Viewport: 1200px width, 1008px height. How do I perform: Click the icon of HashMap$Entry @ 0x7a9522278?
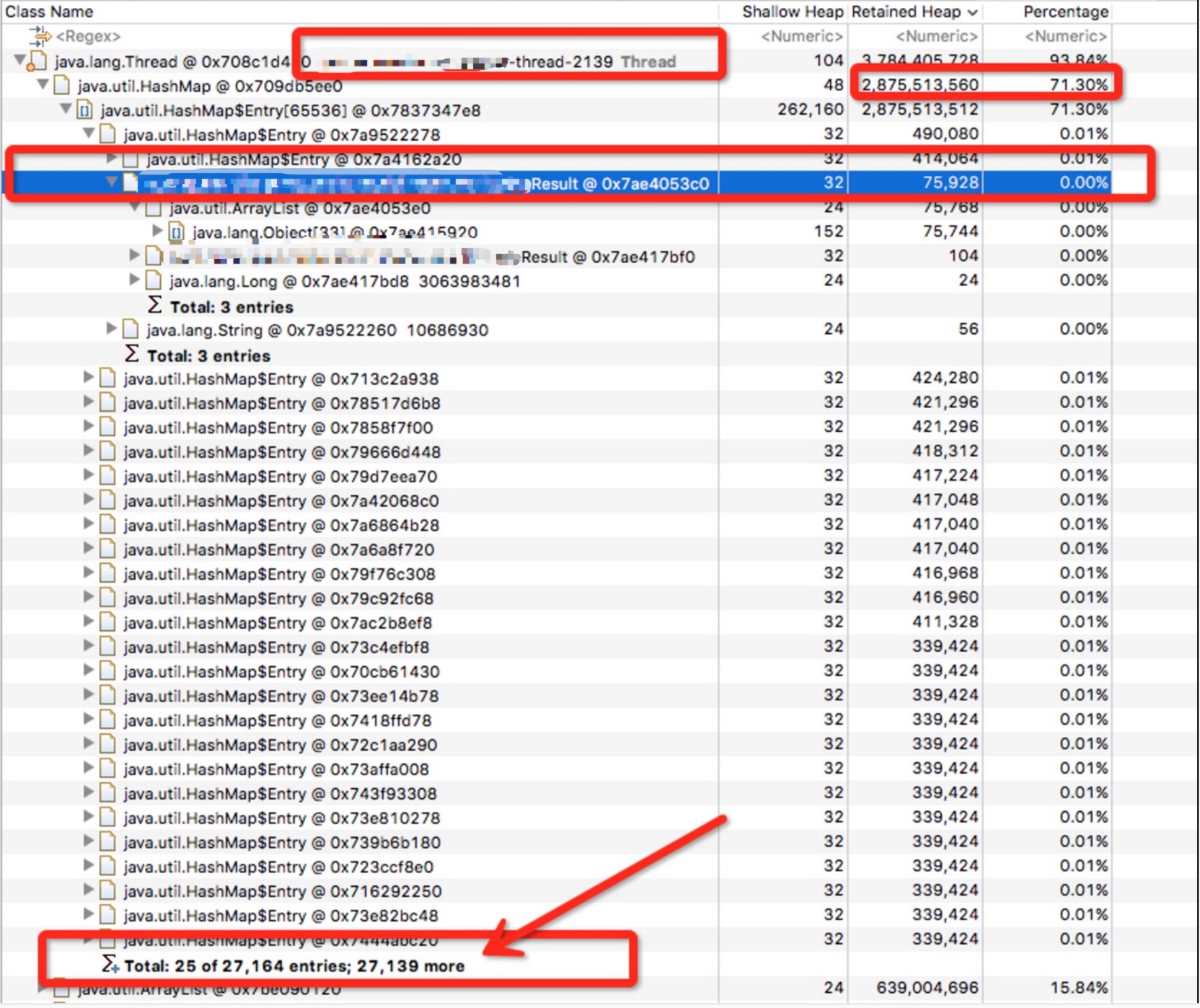tap(108, 134)
